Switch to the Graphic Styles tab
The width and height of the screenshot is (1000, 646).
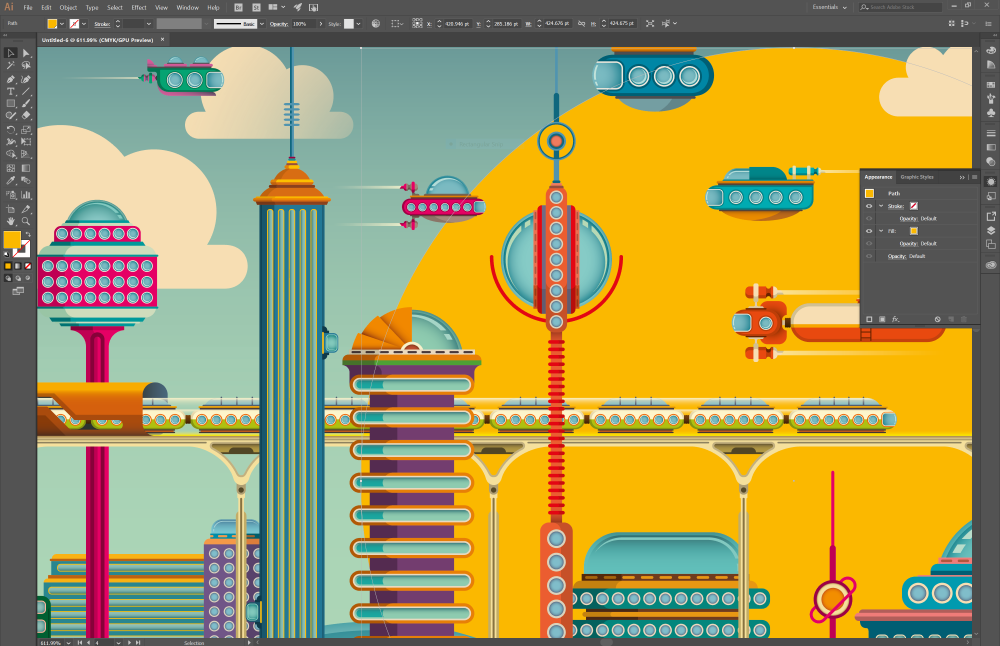[917, 177]
